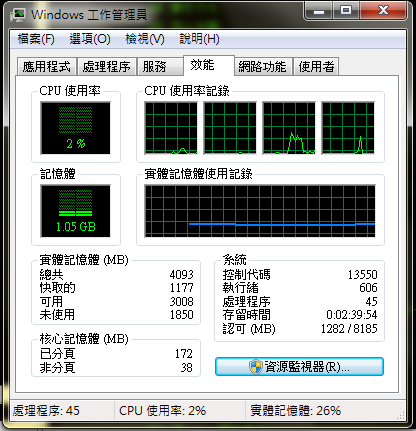Viewport: 416px width, 431px height.
Task: Click the third CPU core history graph
Action: pyautogui.click(x=289, y=128)
